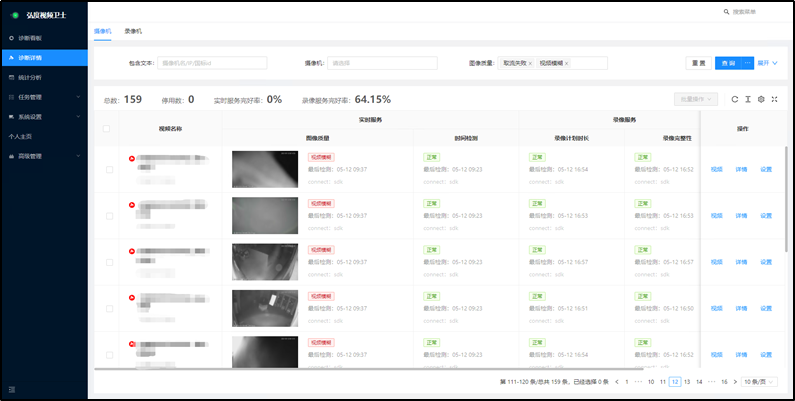Select the 摄像机 tab
The height and width of the screenshot is (401, 795).
[x=102, y=31]
